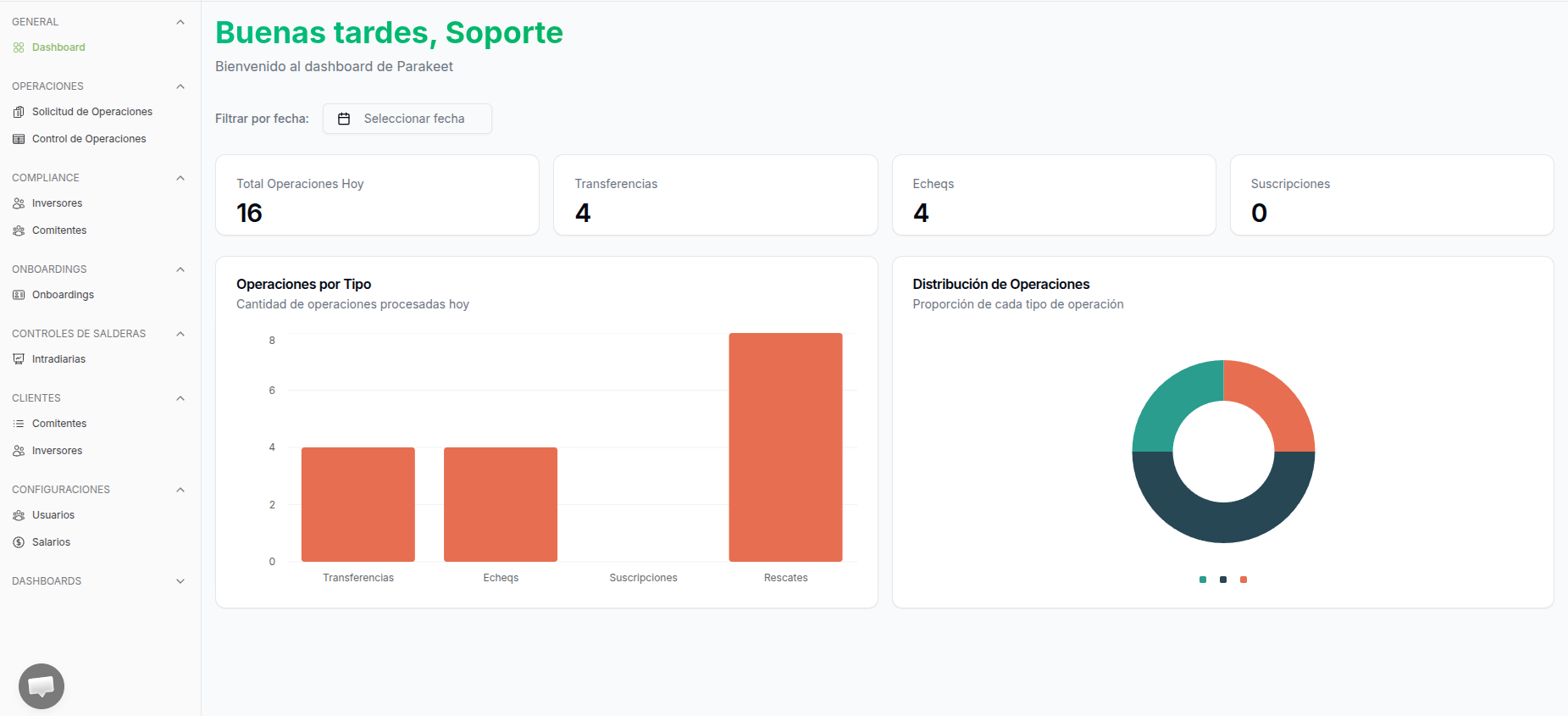Expand the DASHBOARDS section
This screenshot has height=716, width=1568.
pyautogui.click(x=180, y=581)
